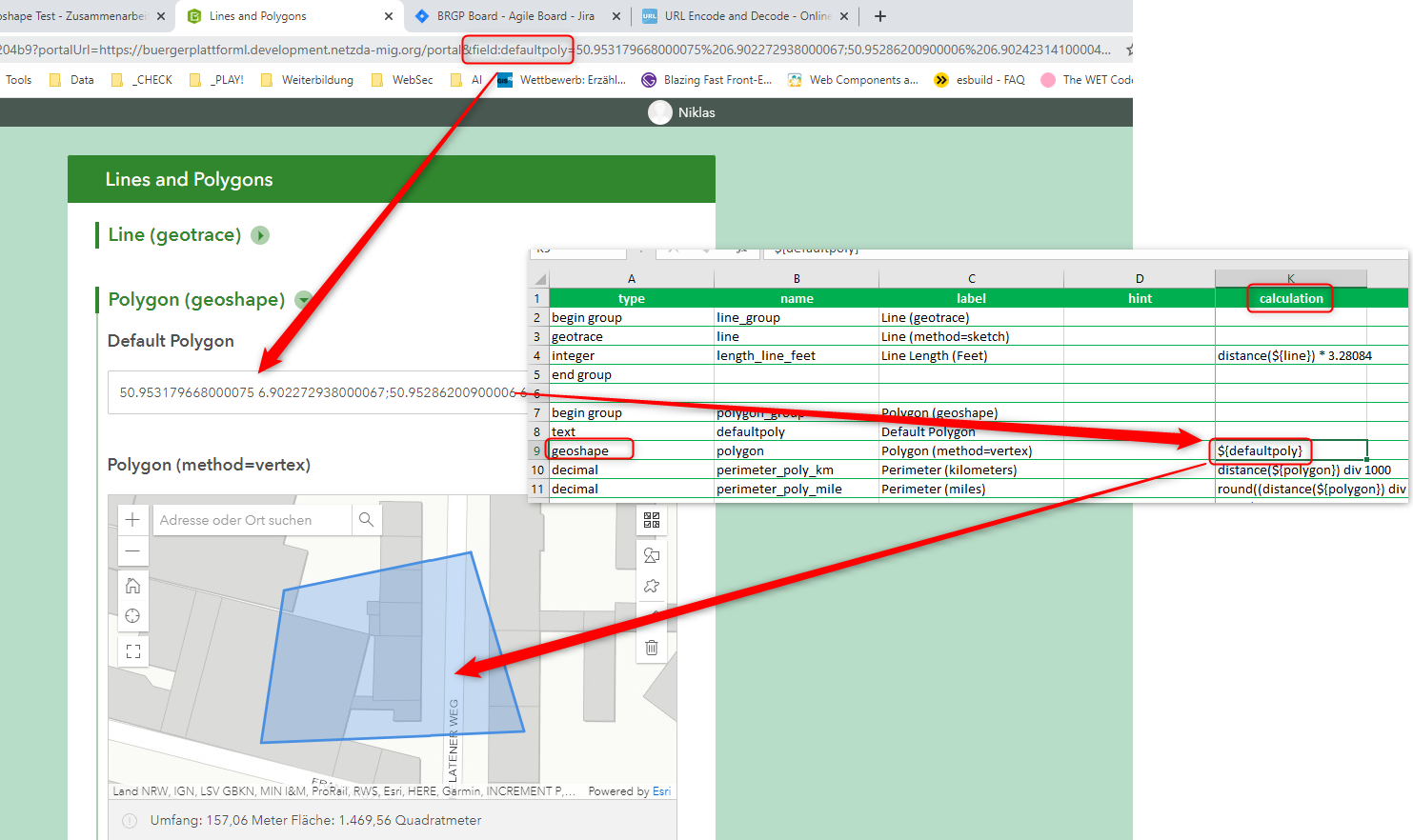This screenshot has height=840, width=1413.
Task: Delete the drawn polygon with the trash icon
Action: pyautogui.click(x=652, y=647)
